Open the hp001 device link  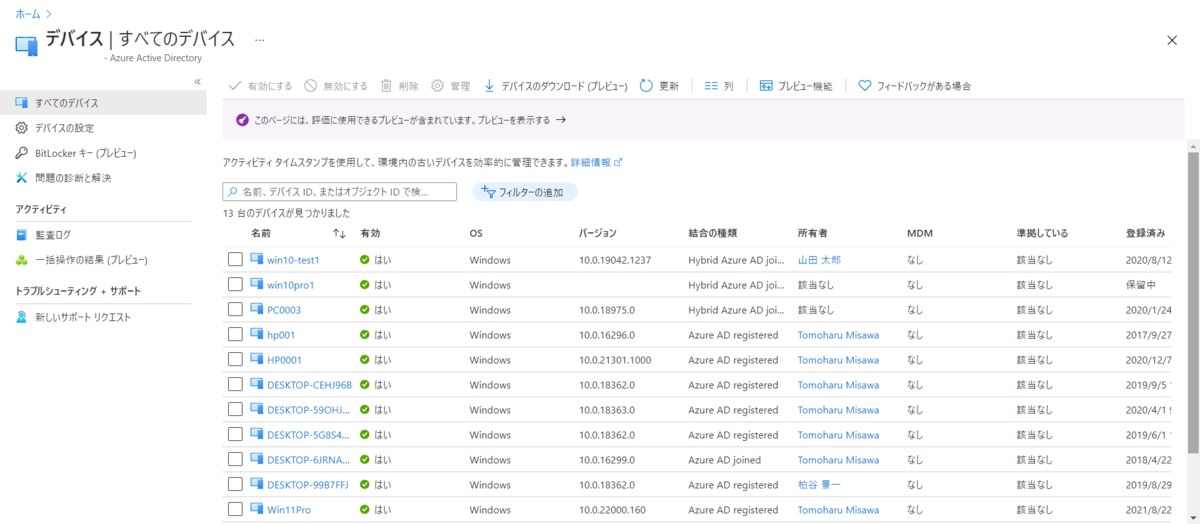(x=281, y=335)
